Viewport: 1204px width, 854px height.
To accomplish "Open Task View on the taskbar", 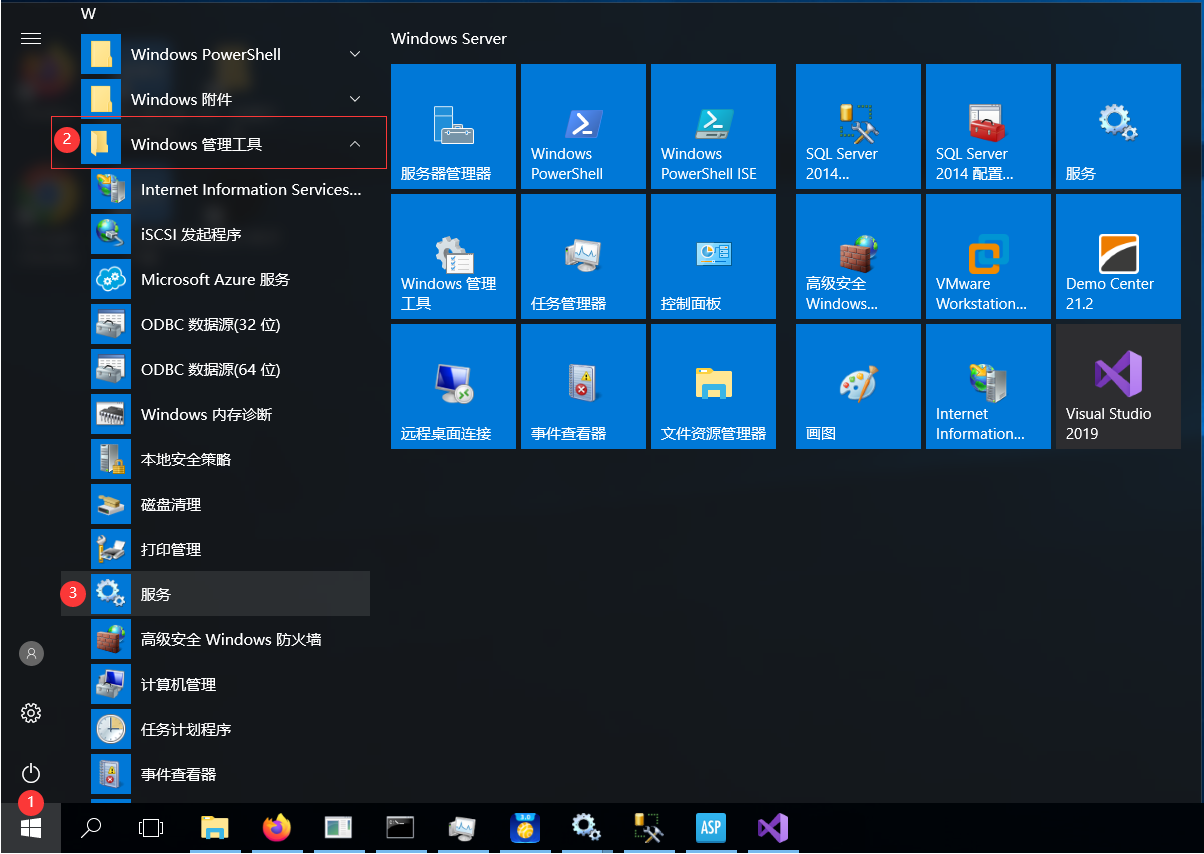I will point(151,828).
